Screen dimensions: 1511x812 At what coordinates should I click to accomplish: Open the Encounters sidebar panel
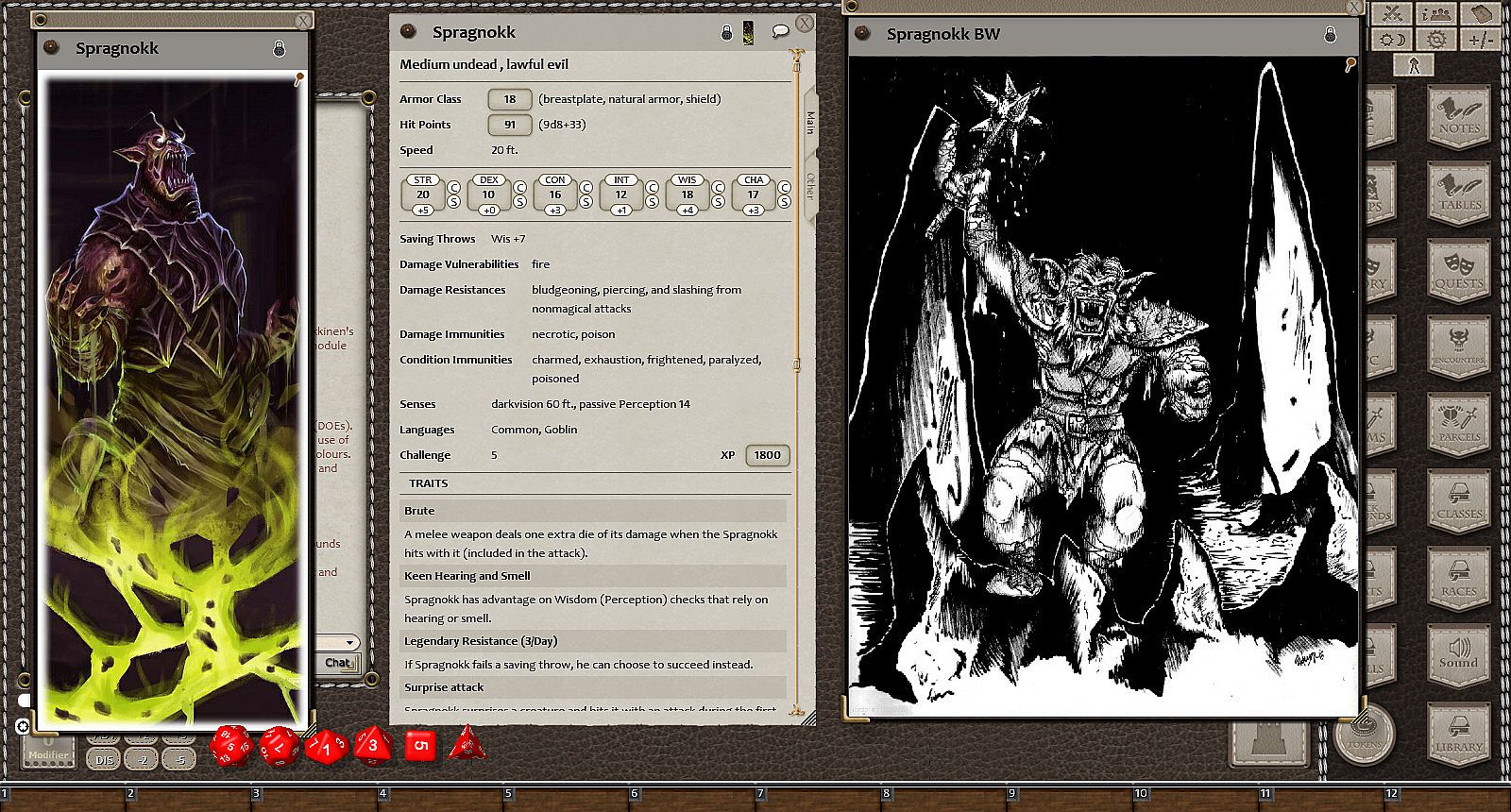(x=1458, y=349)
